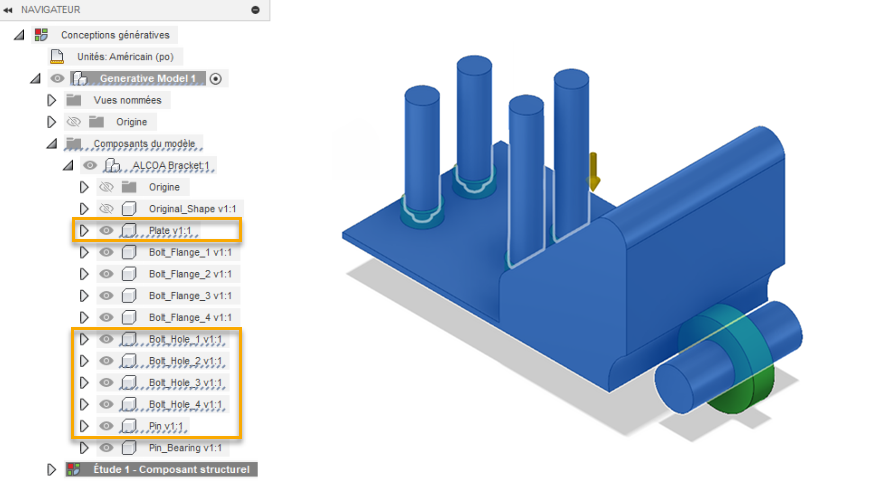Click the Bolt_Flange_4 v1:1 body icon
The height and width of the screenshot is (482, 892).
click(x=129, y=317)
